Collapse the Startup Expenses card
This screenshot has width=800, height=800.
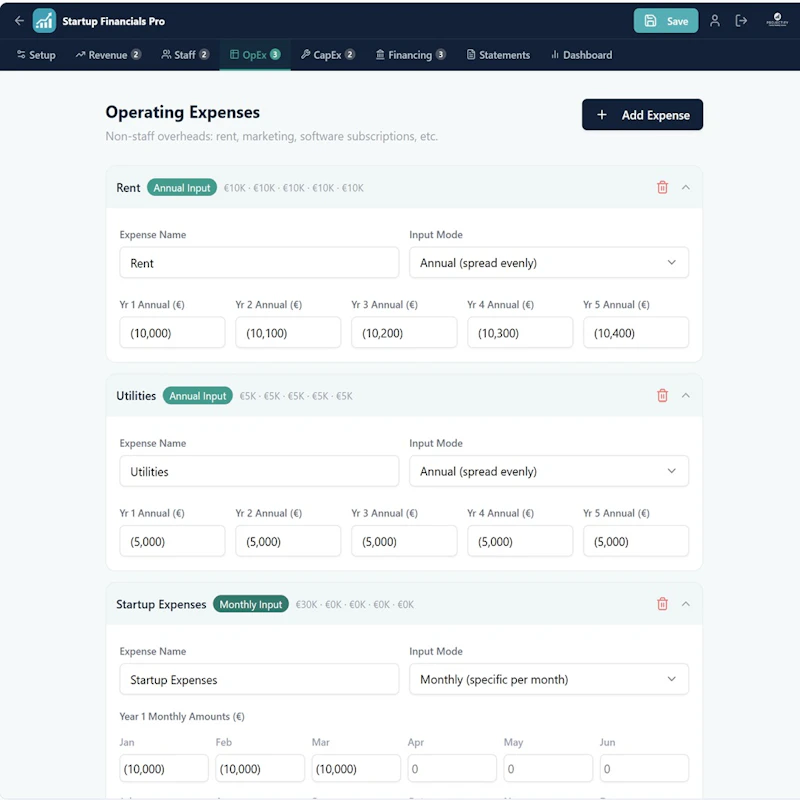686,604
